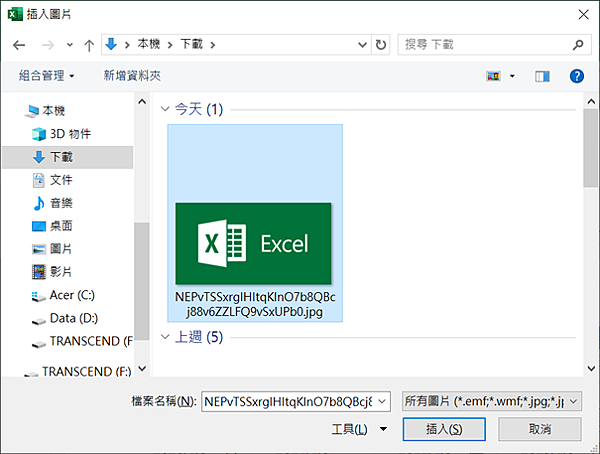Click the forward navigation arrow
This screenshot has height=454, width=600.
(47, 45)
